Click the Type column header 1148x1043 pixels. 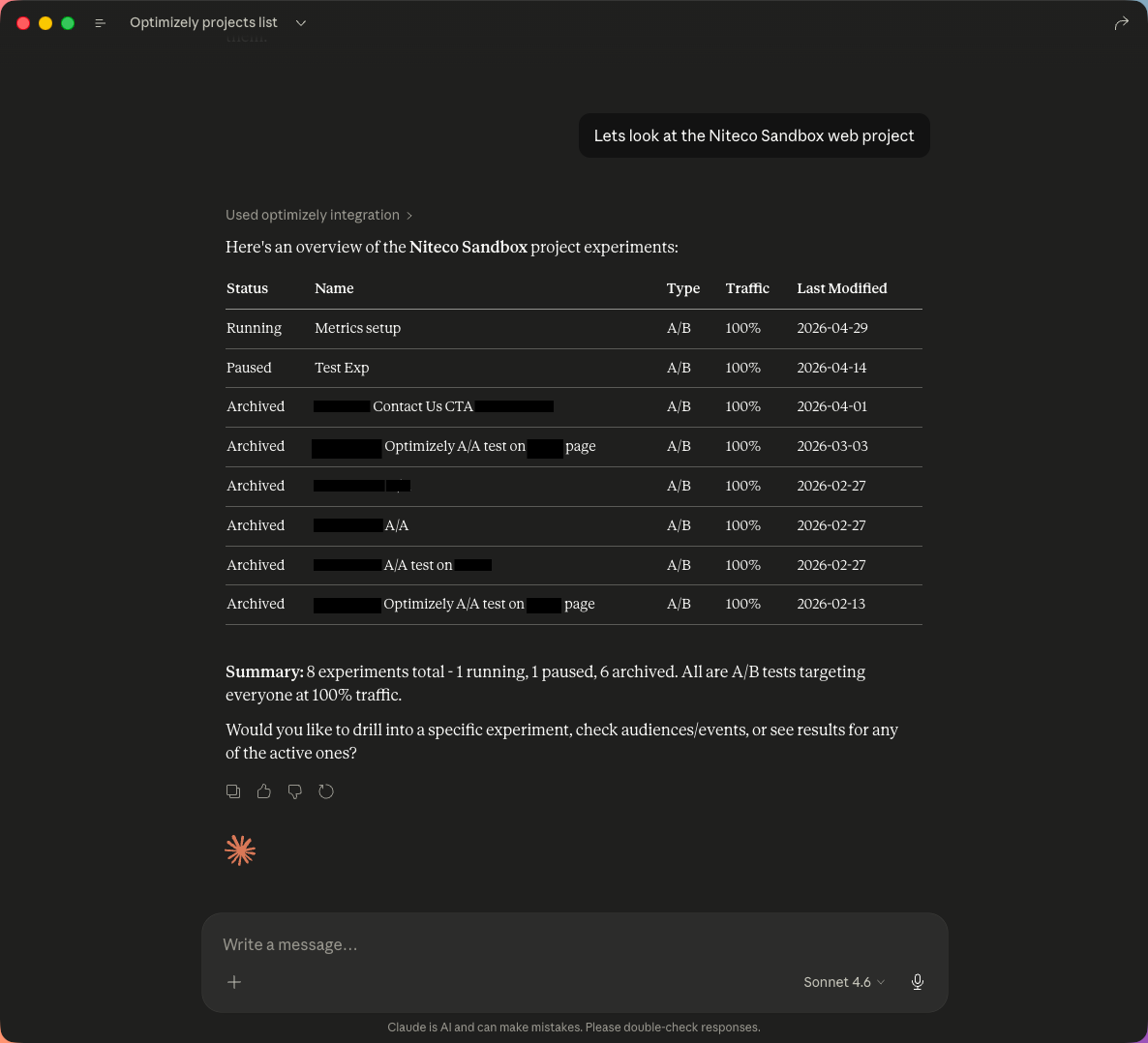683,288
